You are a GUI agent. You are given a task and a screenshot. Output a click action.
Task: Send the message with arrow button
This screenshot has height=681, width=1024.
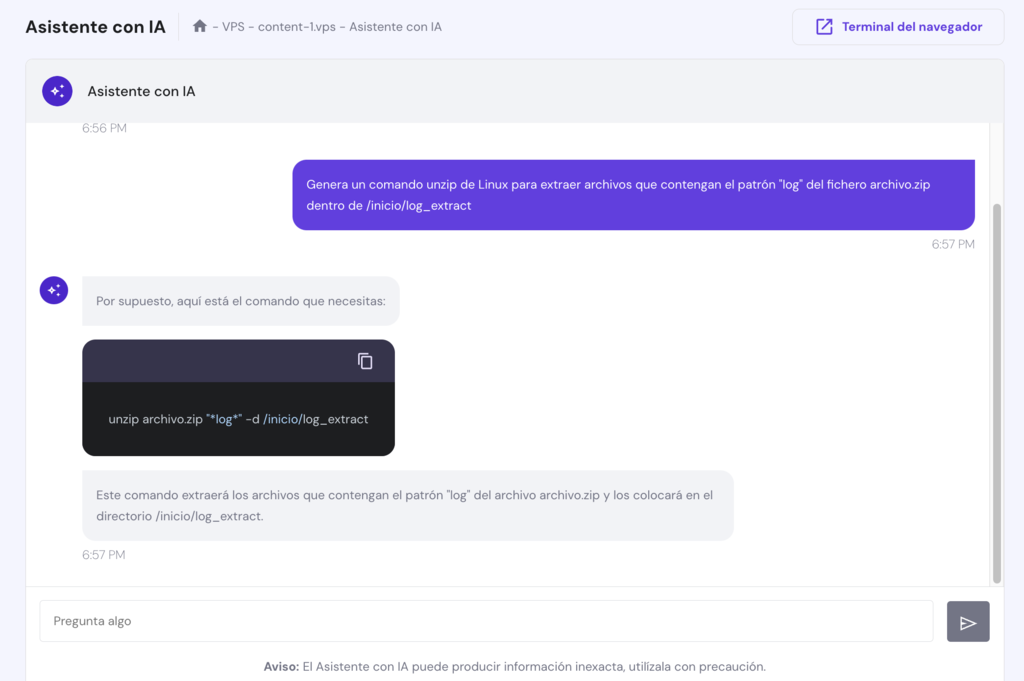tap(967, 622)
